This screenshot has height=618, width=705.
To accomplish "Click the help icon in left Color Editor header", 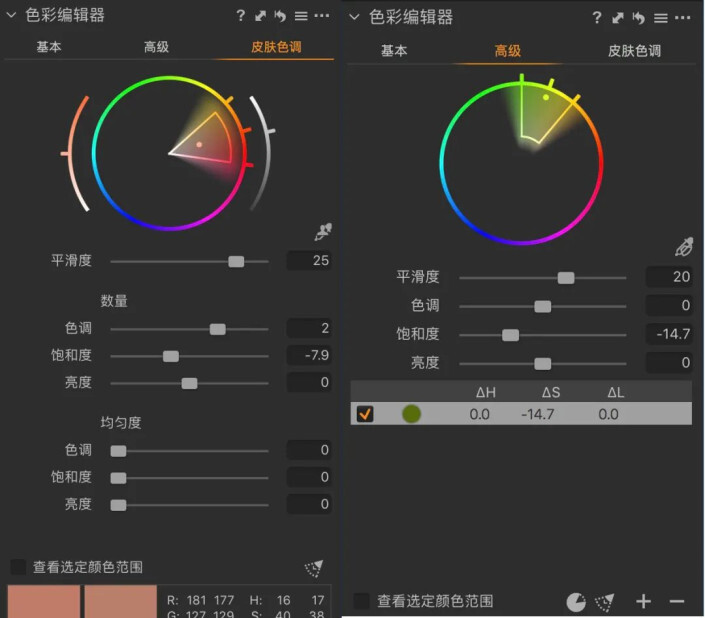I will pyautogui.click(x=241, y=16).
